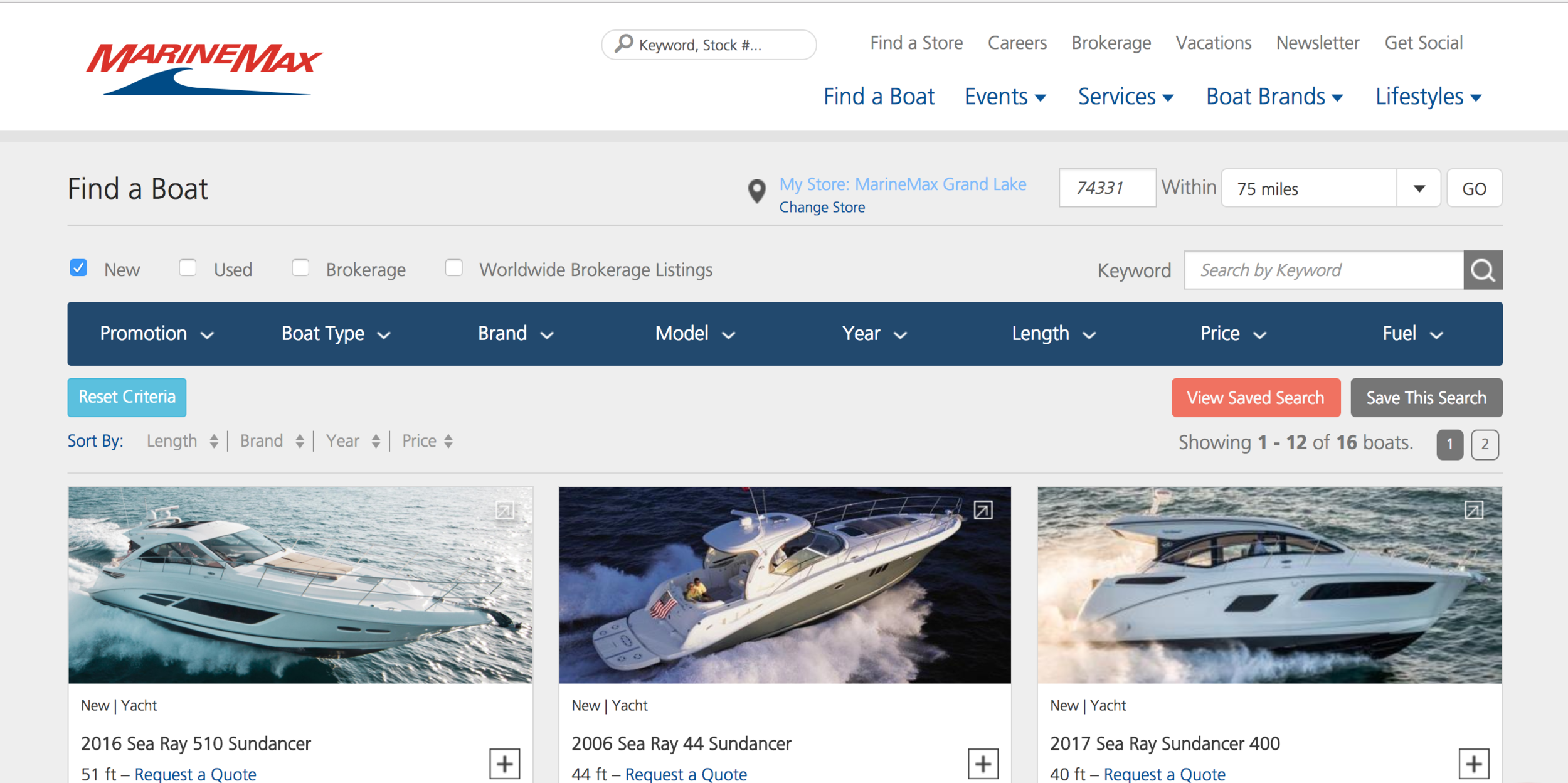Expand the Fuel filter dropdown
The image size is (1568, 783).
point(1412,334)
